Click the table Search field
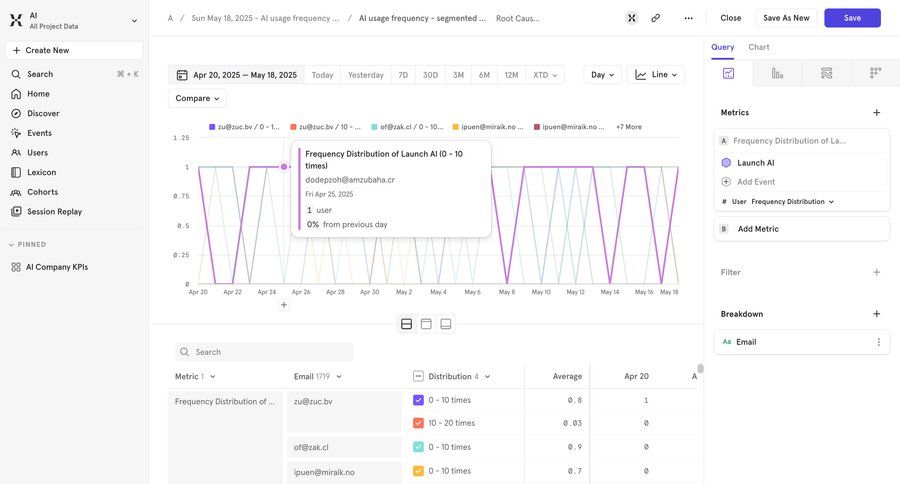Image resolution: width=900 pixels, height=484 pixels. click(264, 352)
